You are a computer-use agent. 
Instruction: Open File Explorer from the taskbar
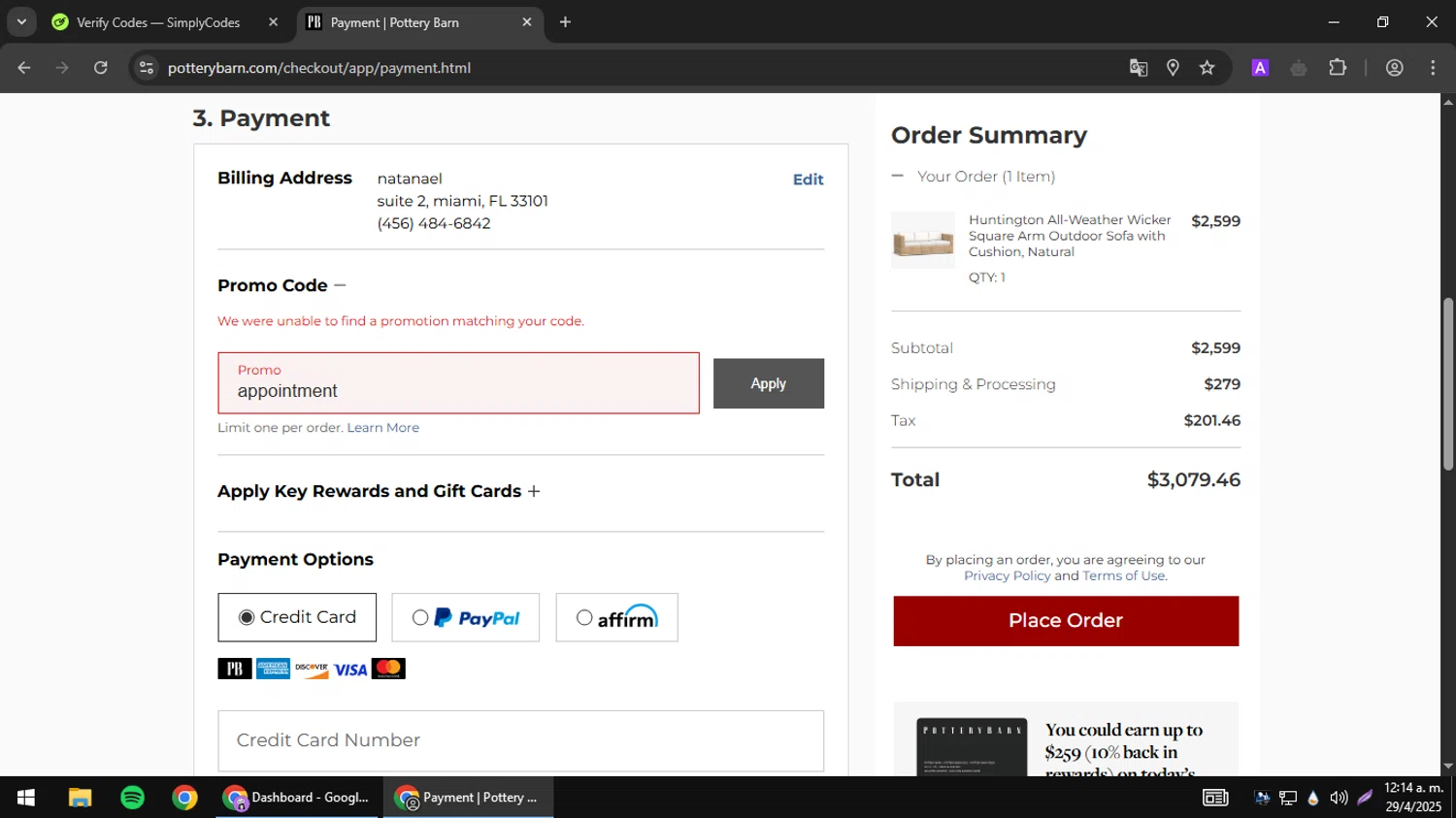80,798
